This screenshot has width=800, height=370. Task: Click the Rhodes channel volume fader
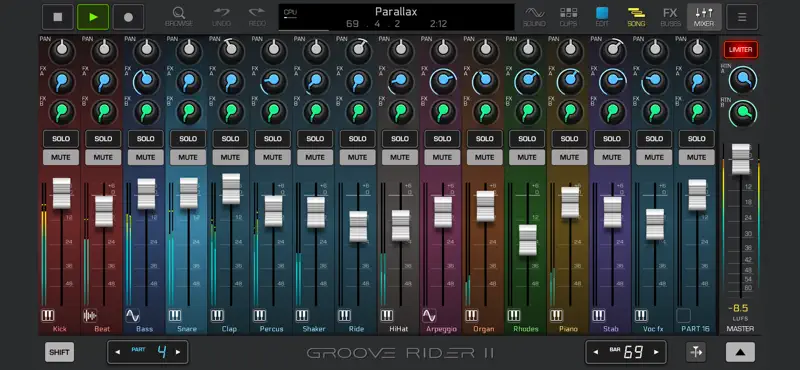pos(528,240)
